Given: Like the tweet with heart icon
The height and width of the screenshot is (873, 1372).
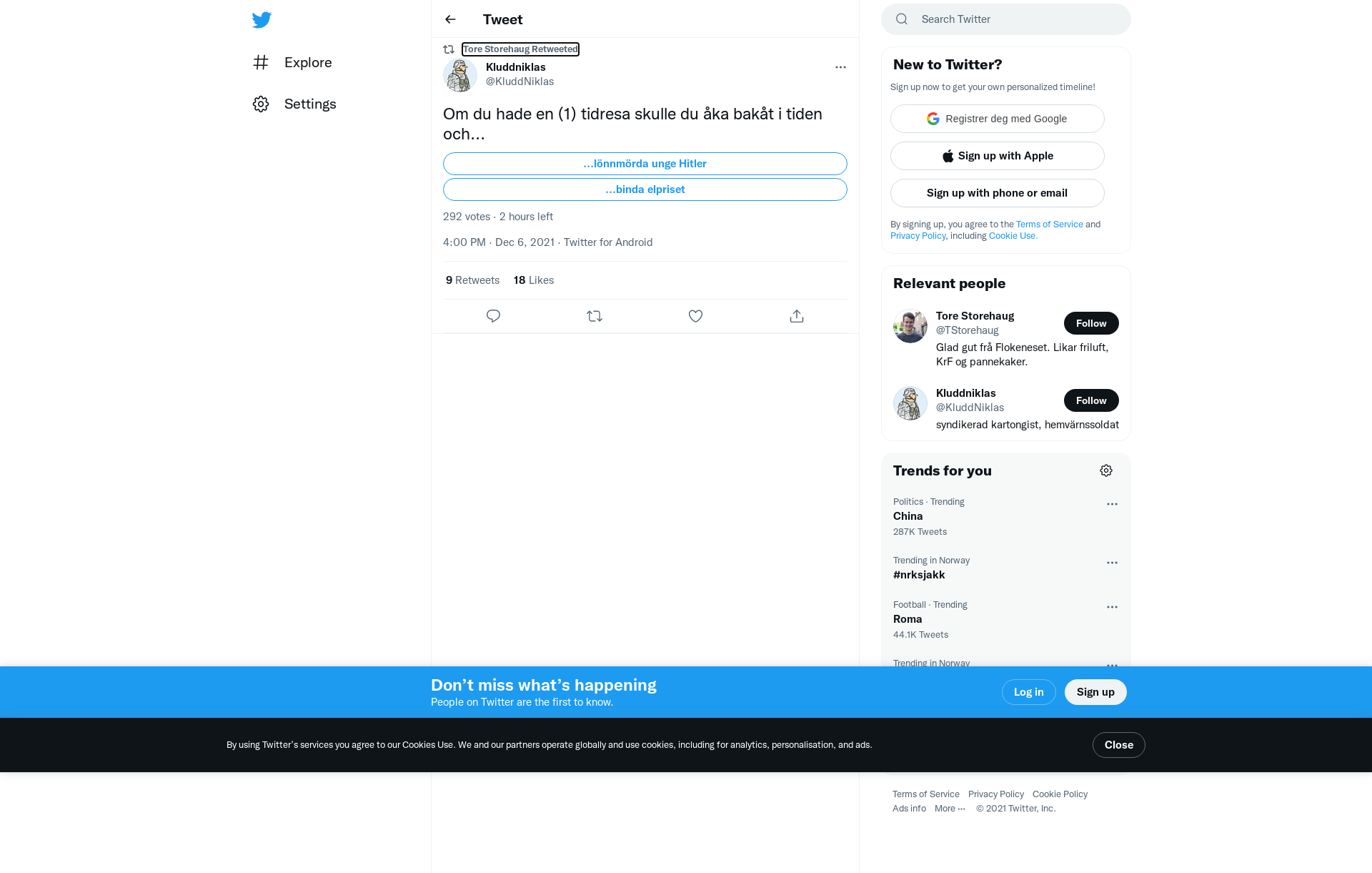Looking at the screenshot, I should (695, 316).
